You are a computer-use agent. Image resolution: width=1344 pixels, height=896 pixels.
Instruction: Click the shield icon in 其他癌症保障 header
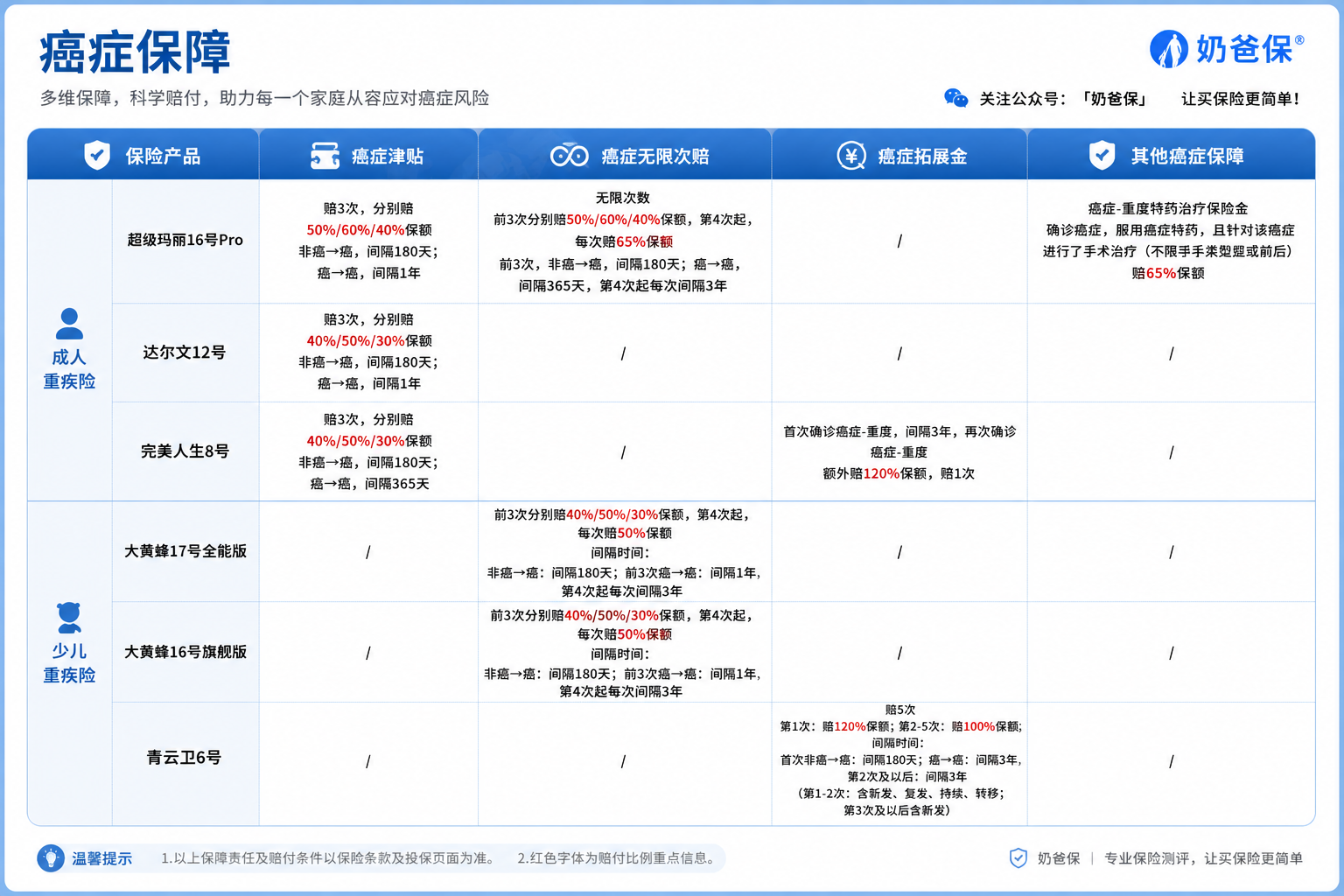click(1102, 156)
